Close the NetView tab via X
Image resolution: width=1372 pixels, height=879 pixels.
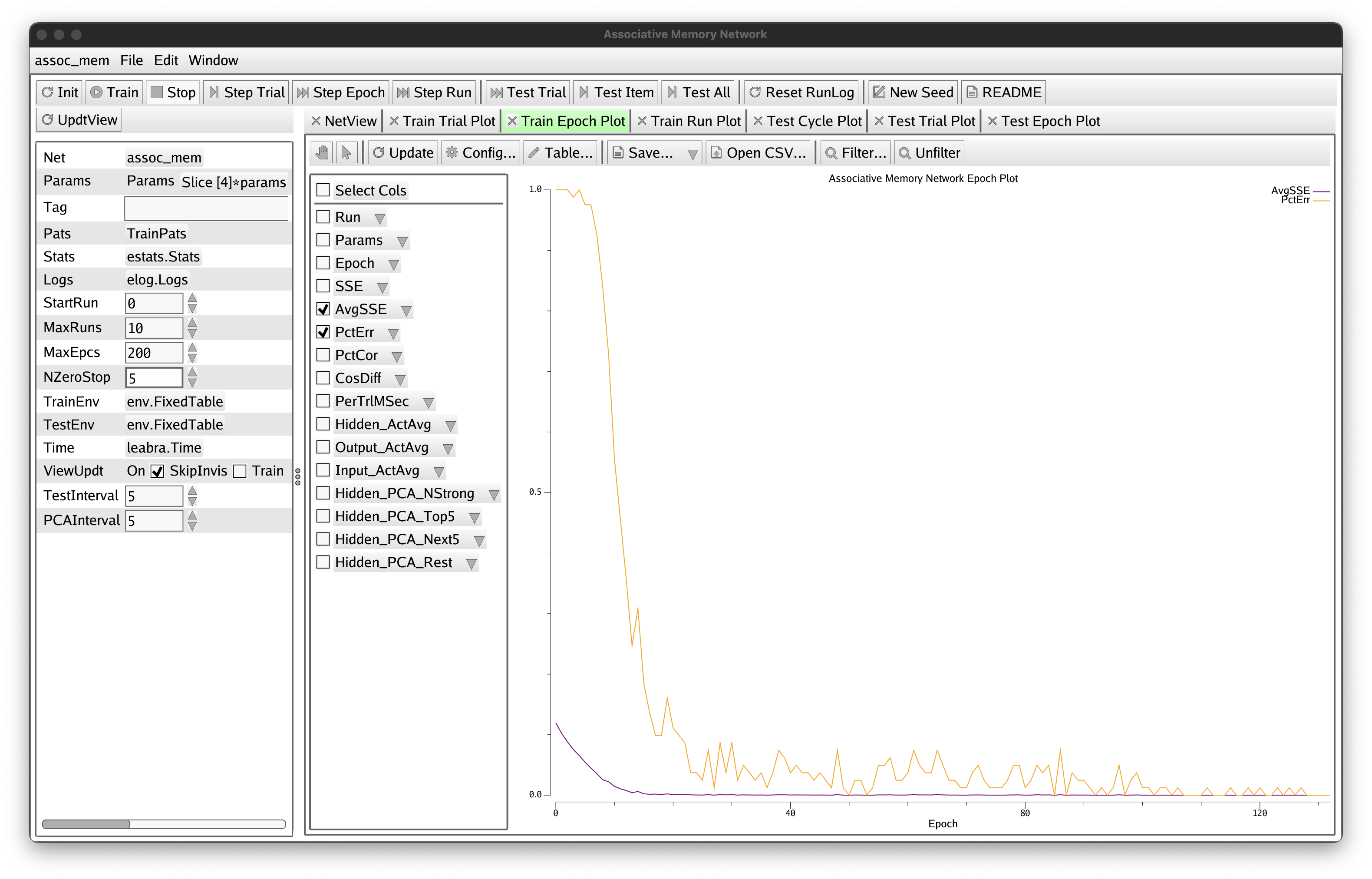[x=316, y=121]
